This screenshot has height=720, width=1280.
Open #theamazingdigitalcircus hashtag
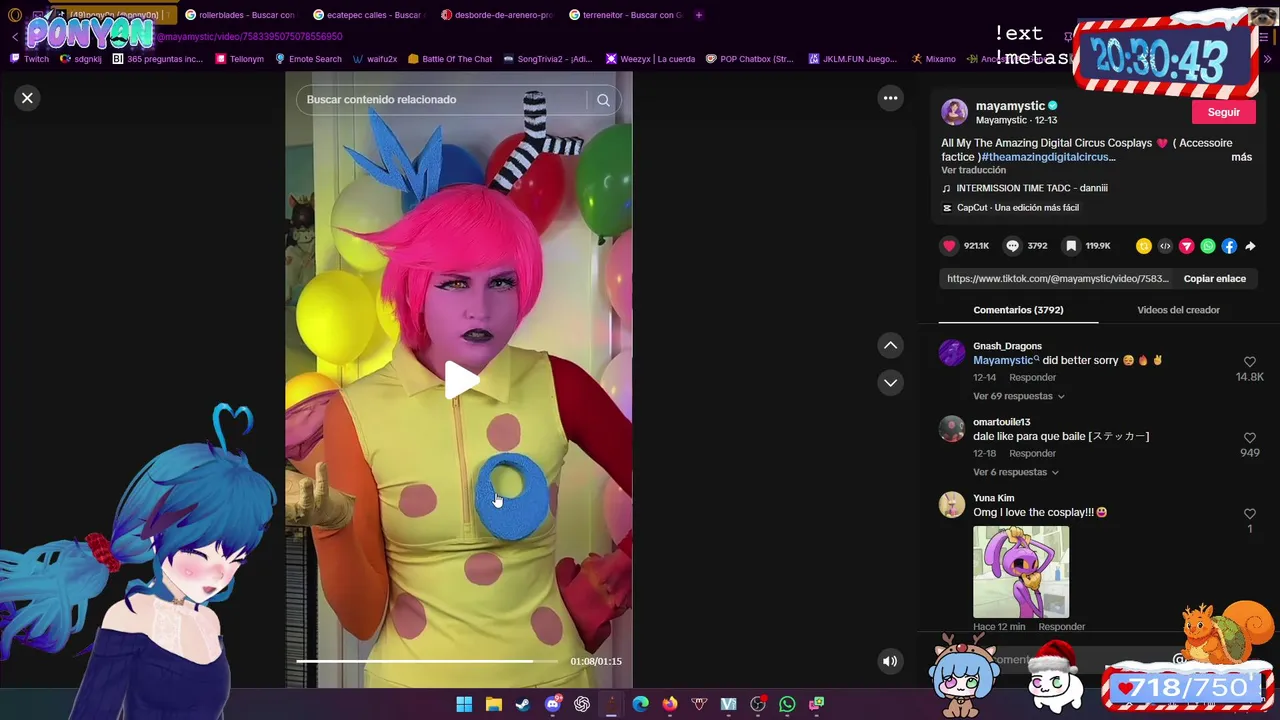tap(1048, 157)
